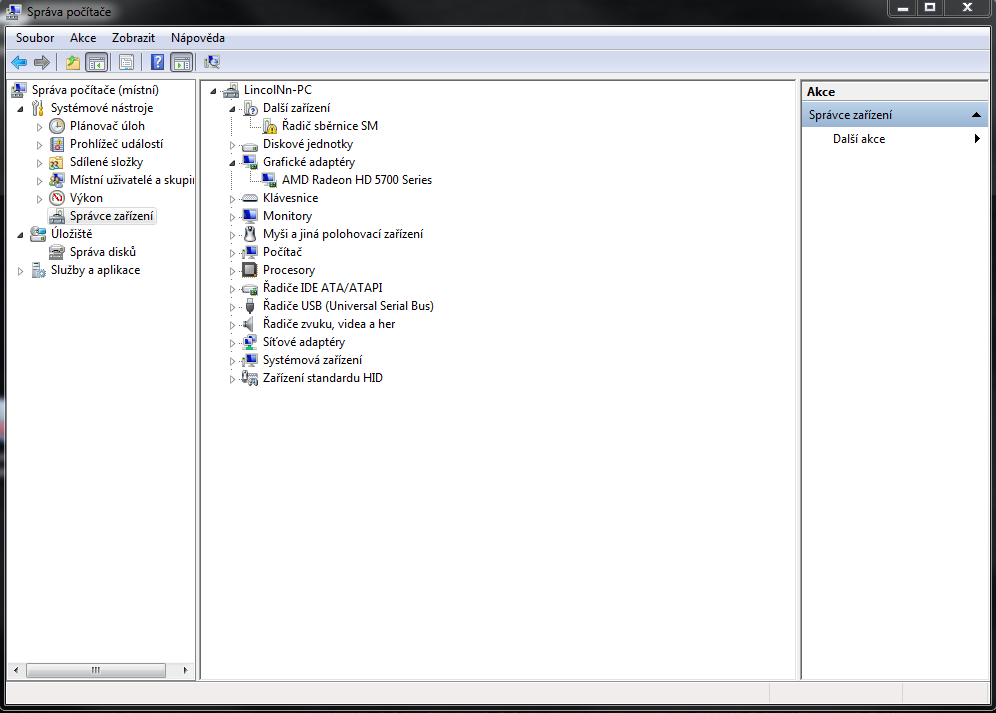Select Prohlížeč událostí in the left tree
Viewport: 996px width, 713px height.
[x=116, y=144]
